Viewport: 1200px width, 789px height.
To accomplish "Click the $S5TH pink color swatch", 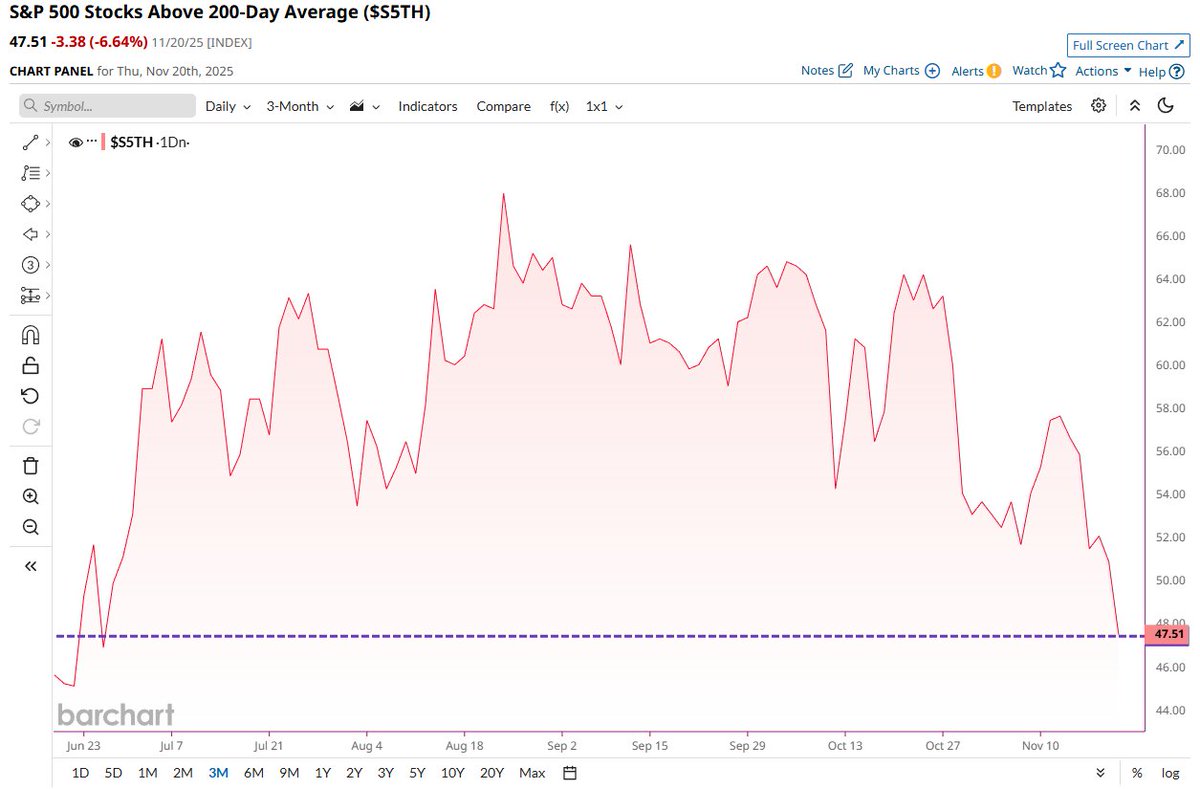I will click(x=103, y=142).
